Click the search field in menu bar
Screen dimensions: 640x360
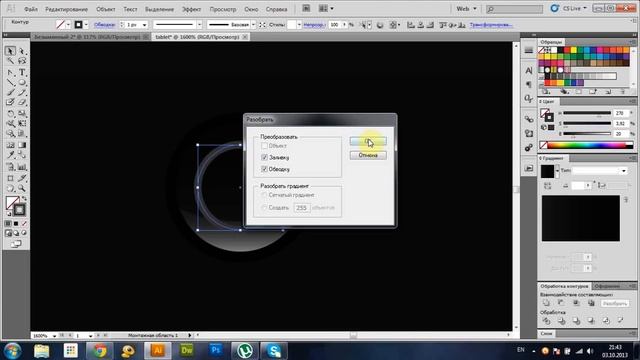pos(514,9)
